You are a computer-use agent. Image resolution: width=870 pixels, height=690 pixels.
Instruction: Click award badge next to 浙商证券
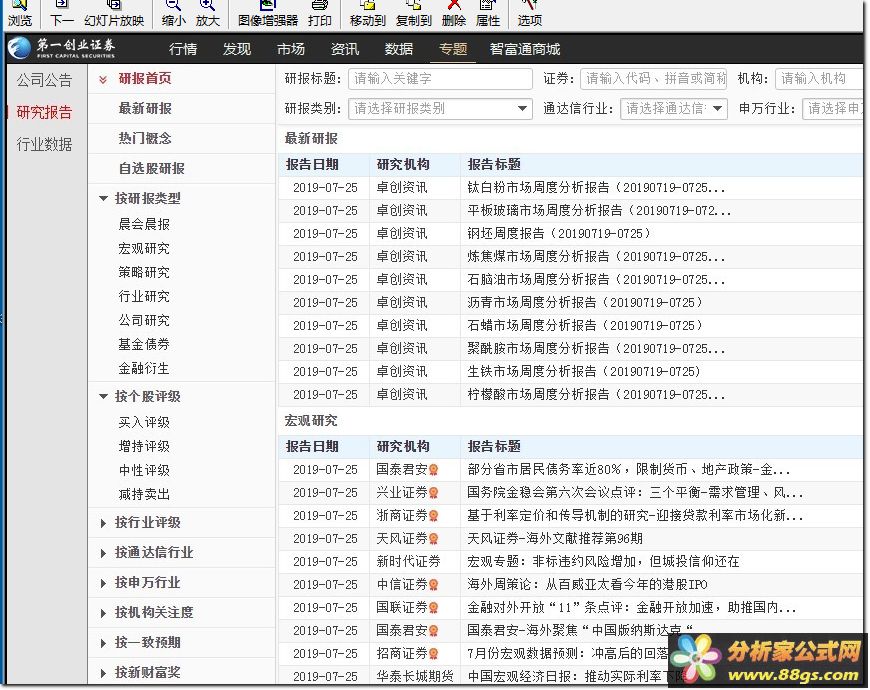434,516
